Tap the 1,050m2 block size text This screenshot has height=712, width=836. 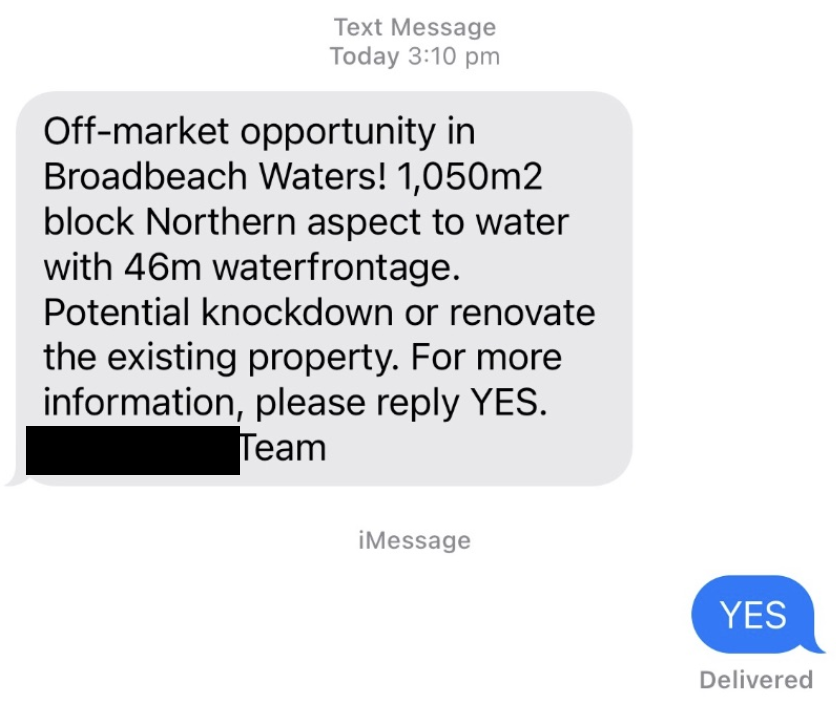click(x=470, y=176)
